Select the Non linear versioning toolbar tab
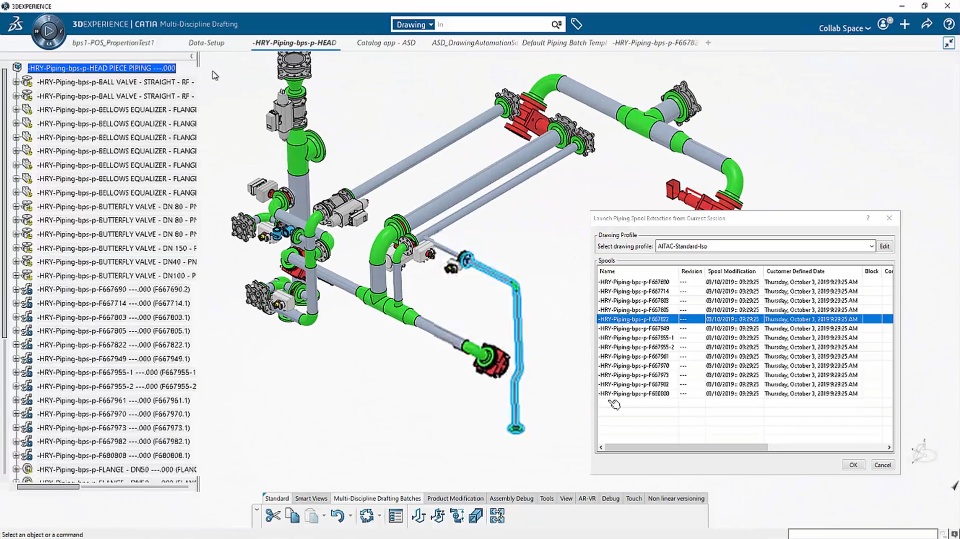 pyautogui.click(x=676, y=499)
